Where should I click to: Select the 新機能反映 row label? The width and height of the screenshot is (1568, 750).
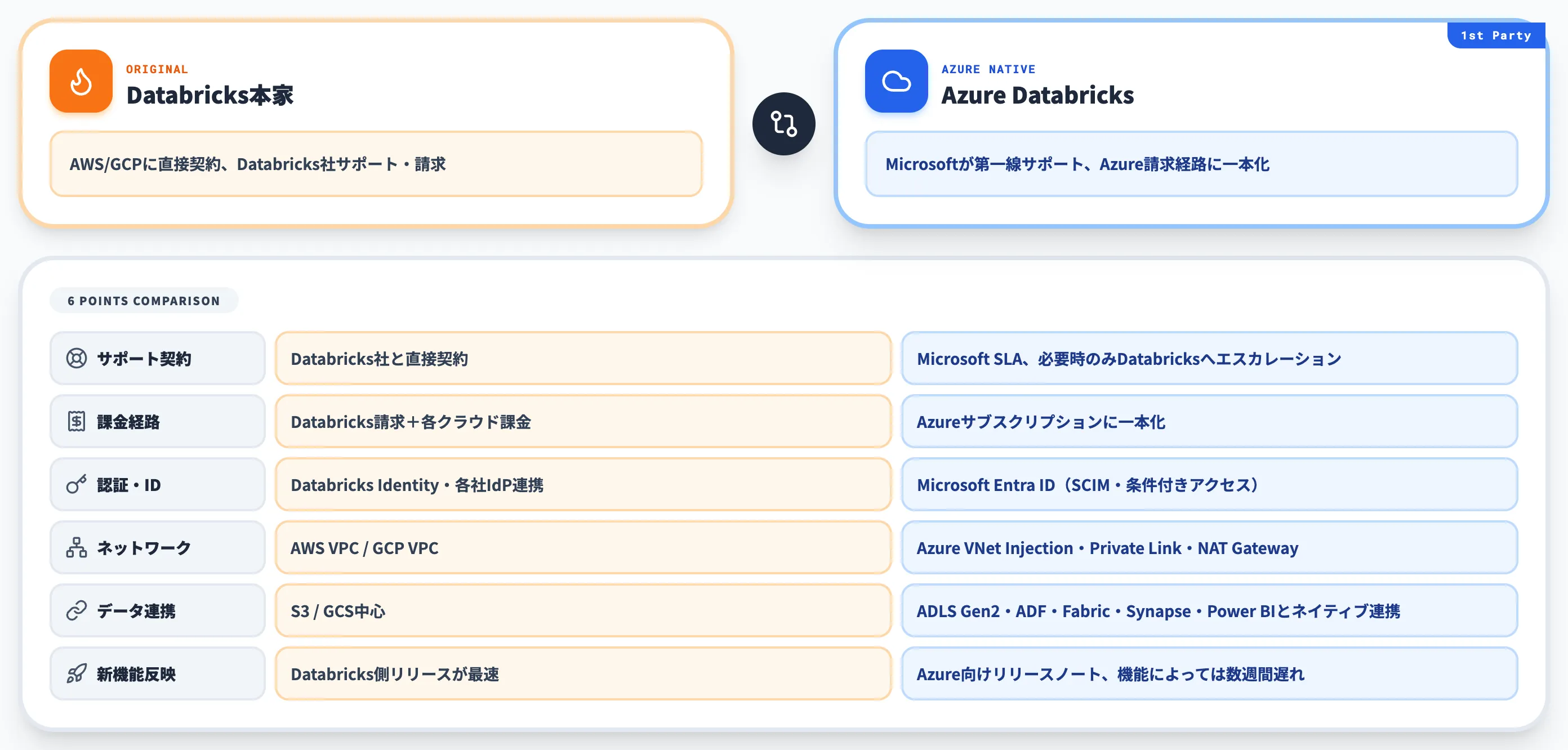click(158, 674)
